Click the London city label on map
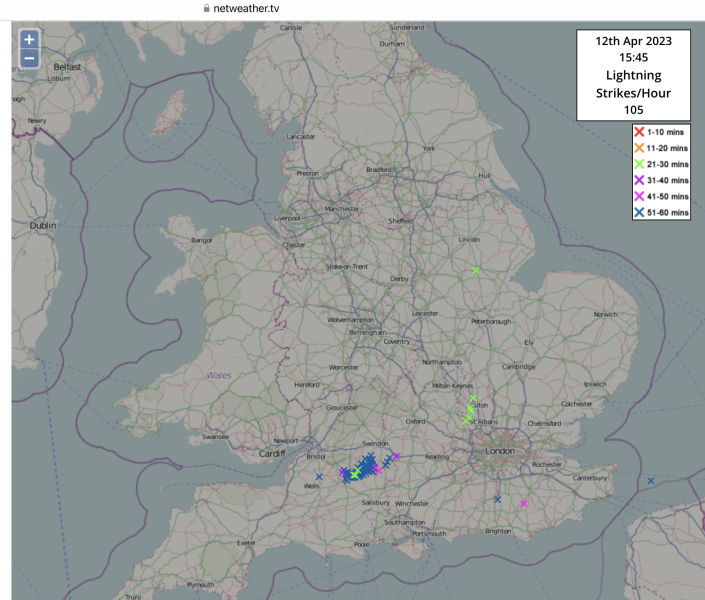The image size is (705, 600). 499,451
